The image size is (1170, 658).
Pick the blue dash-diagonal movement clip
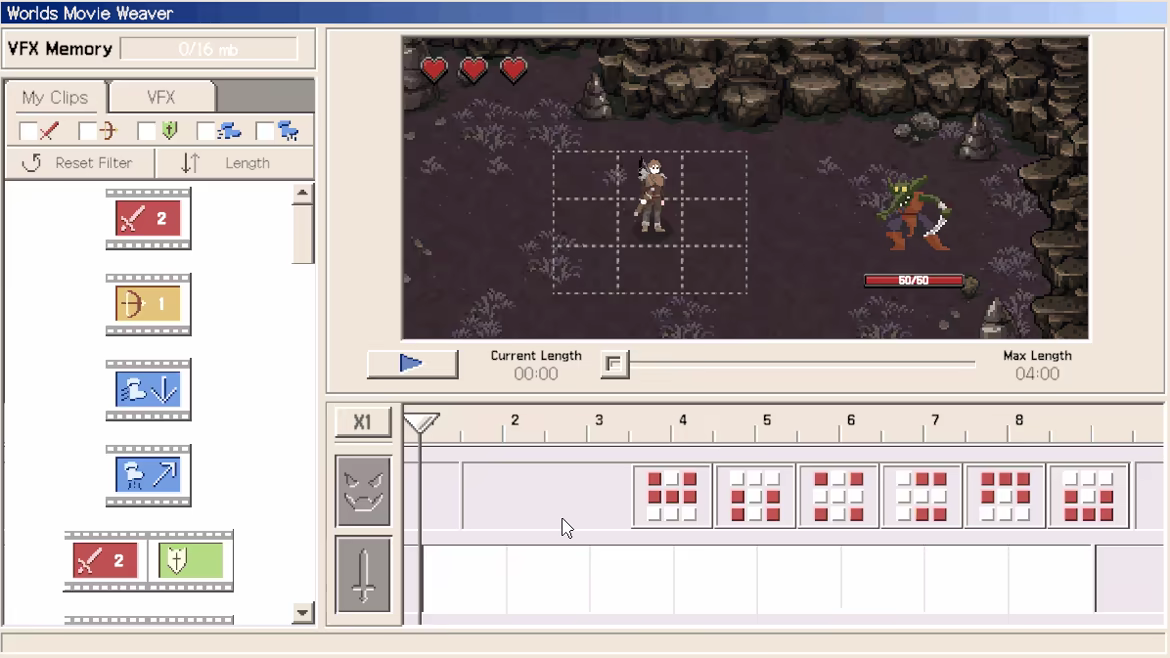pos(148,476)
